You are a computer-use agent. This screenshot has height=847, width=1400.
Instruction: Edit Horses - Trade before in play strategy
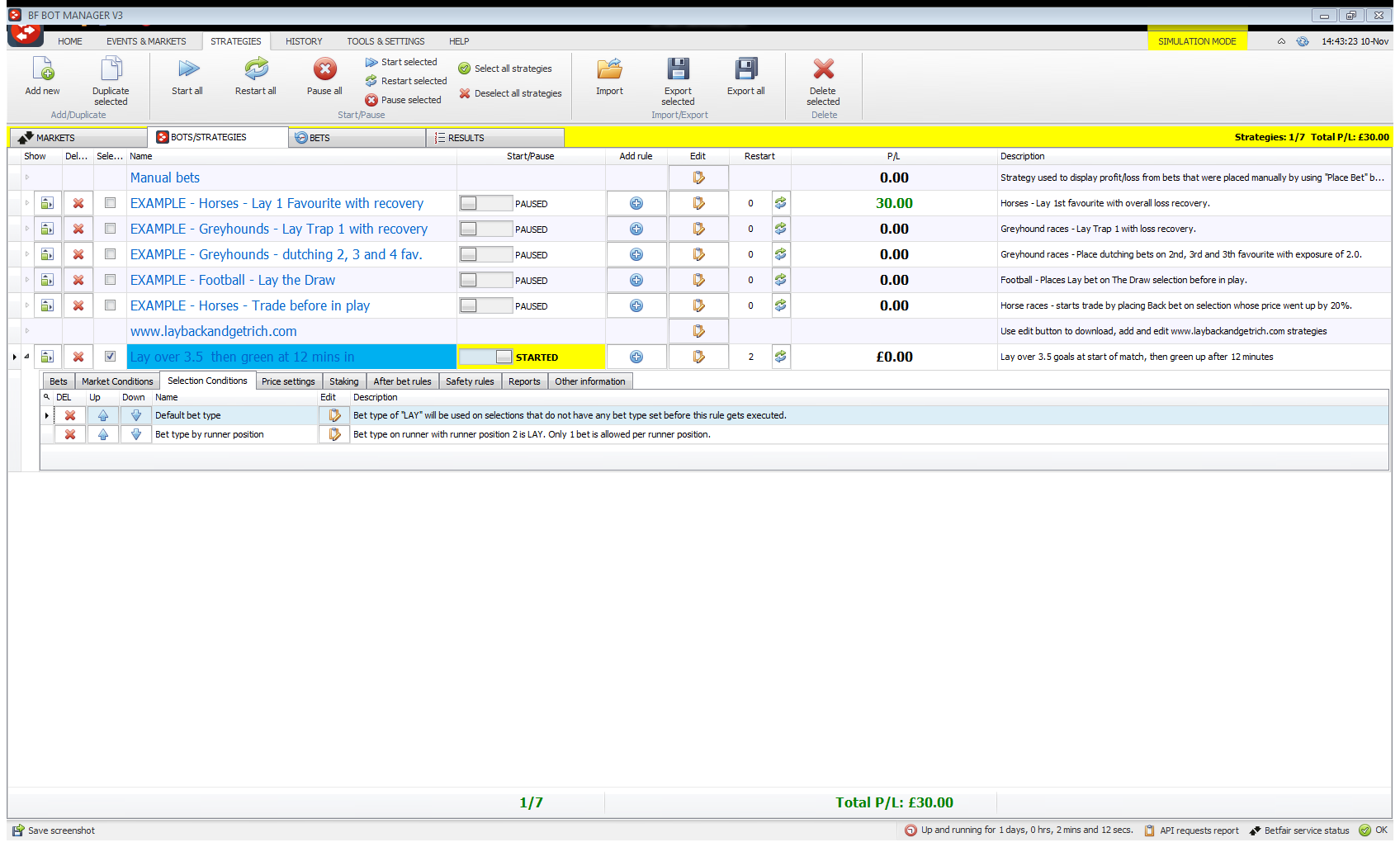coord(698,305)
